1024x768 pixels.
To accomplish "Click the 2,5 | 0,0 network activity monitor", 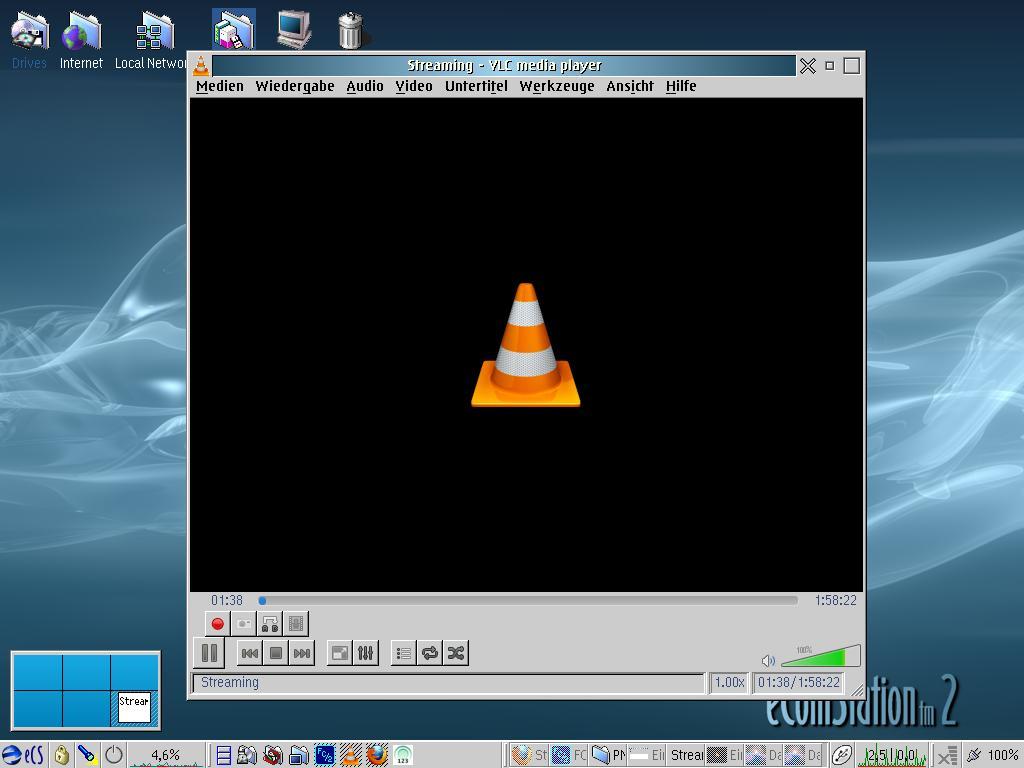I will click(x=891, y=756).
